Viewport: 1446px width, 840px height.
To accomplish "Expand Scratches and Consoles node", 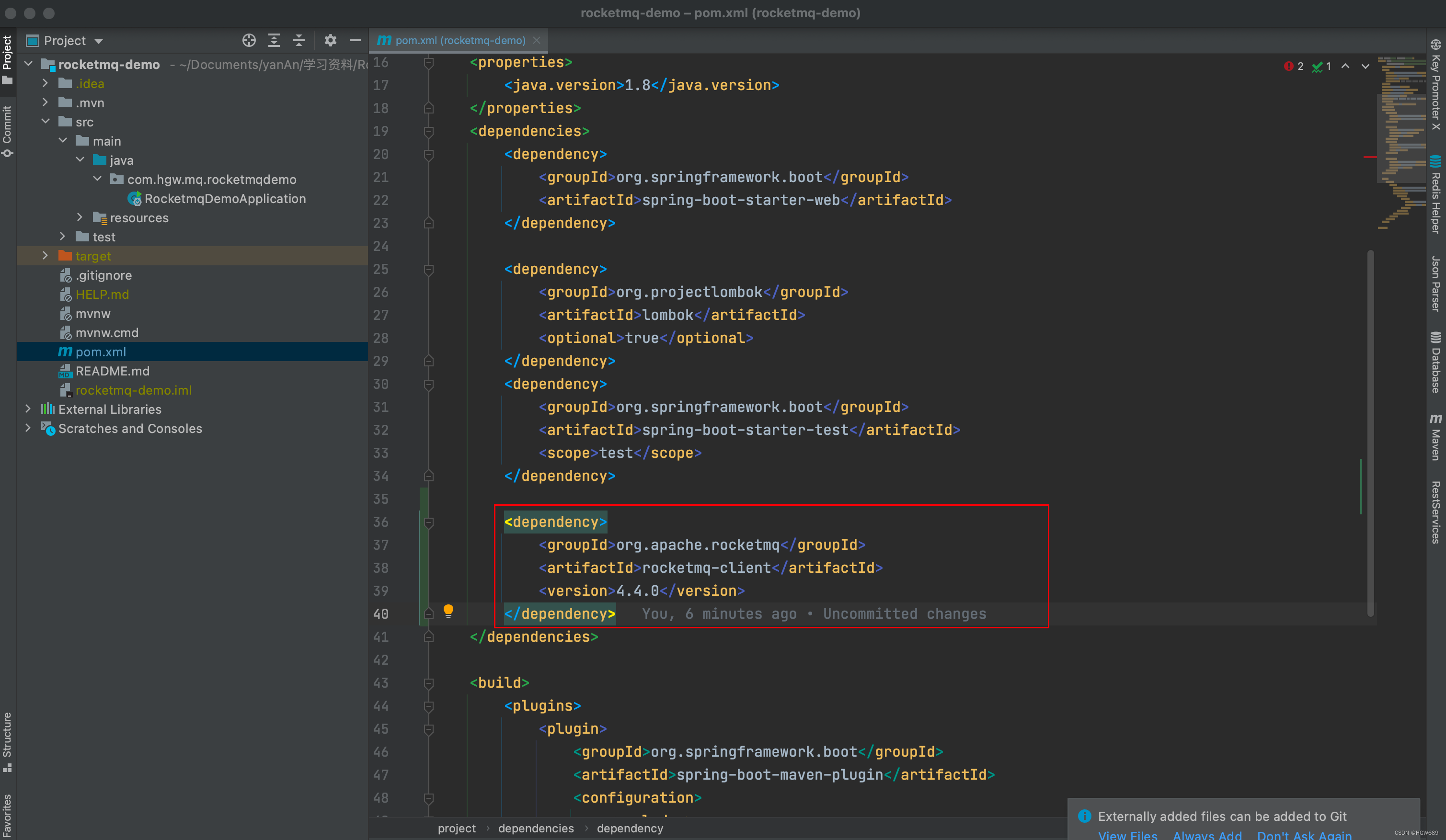I will pyautogui.click(x=29, y=428).
